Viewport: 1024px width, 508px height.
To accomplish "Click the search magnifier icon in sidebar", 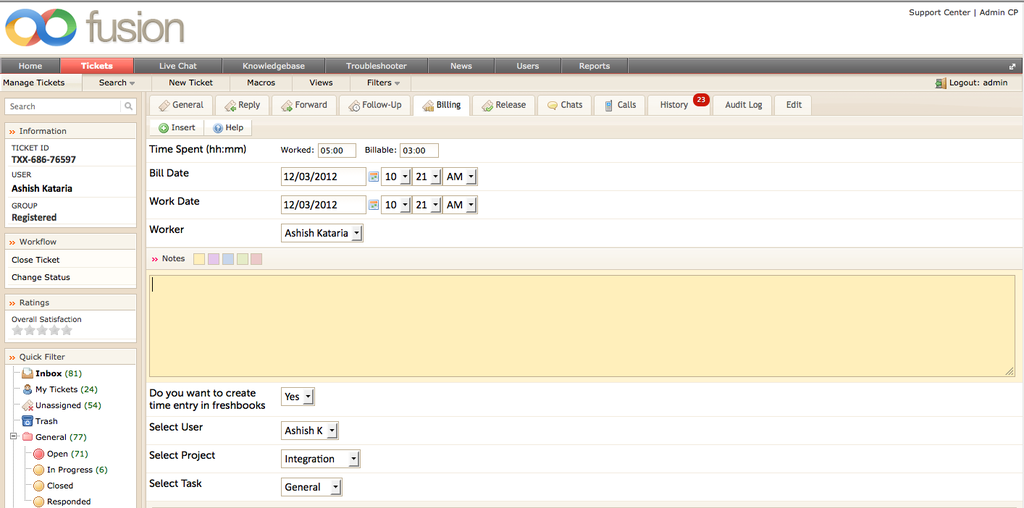I will click(x=128, y=106).
